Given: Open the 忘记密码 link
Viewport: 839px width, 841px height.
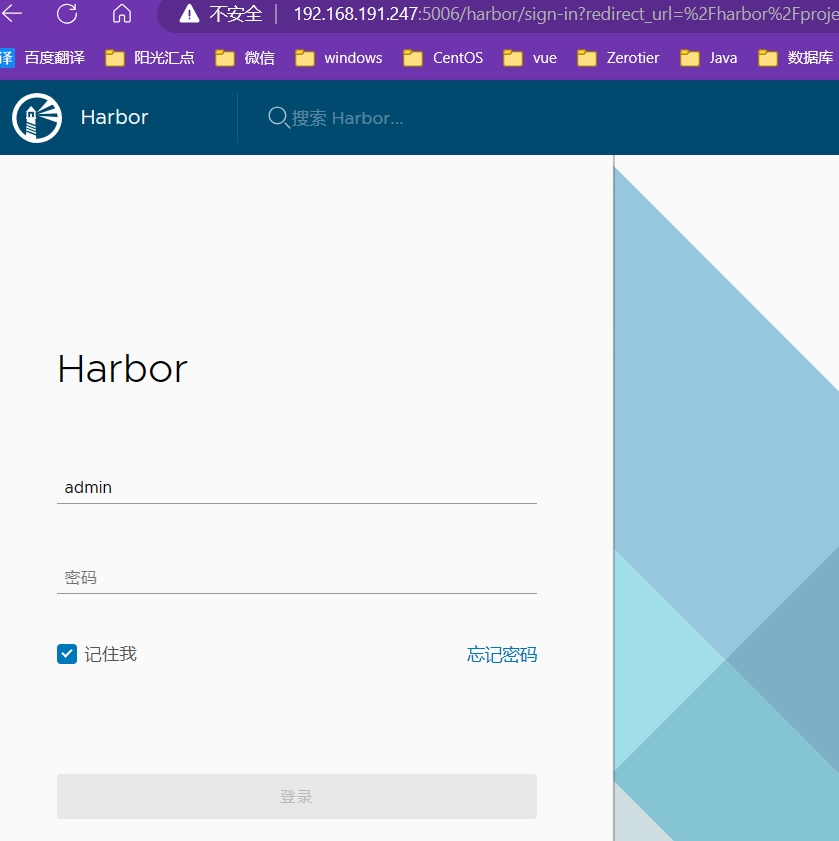Looking at the screenshot, I should point(502,654).
